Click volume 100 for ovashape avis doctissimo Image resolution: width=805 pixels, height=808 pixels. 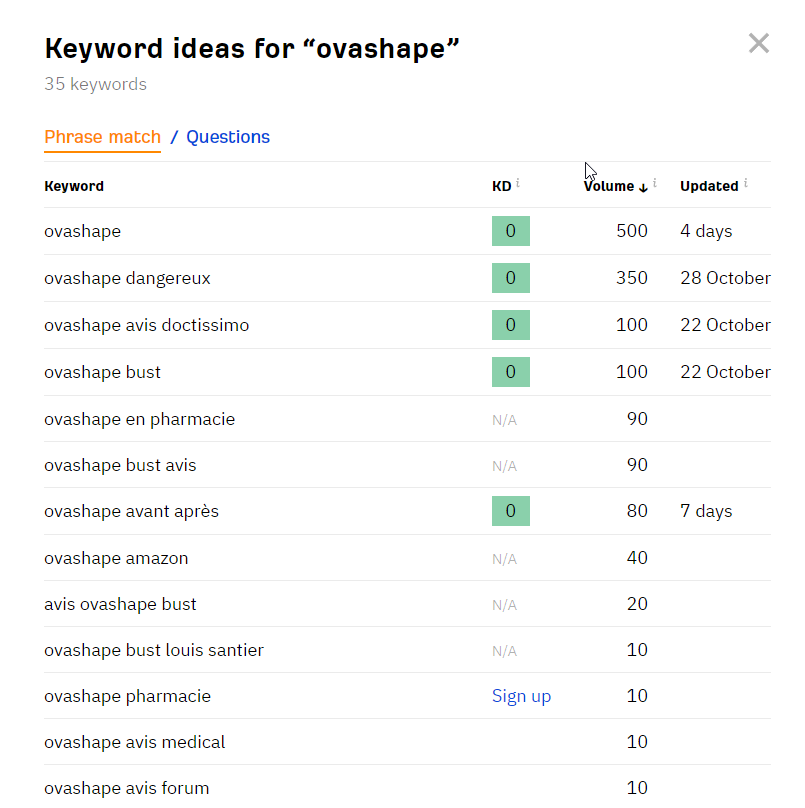coord(632,325)
